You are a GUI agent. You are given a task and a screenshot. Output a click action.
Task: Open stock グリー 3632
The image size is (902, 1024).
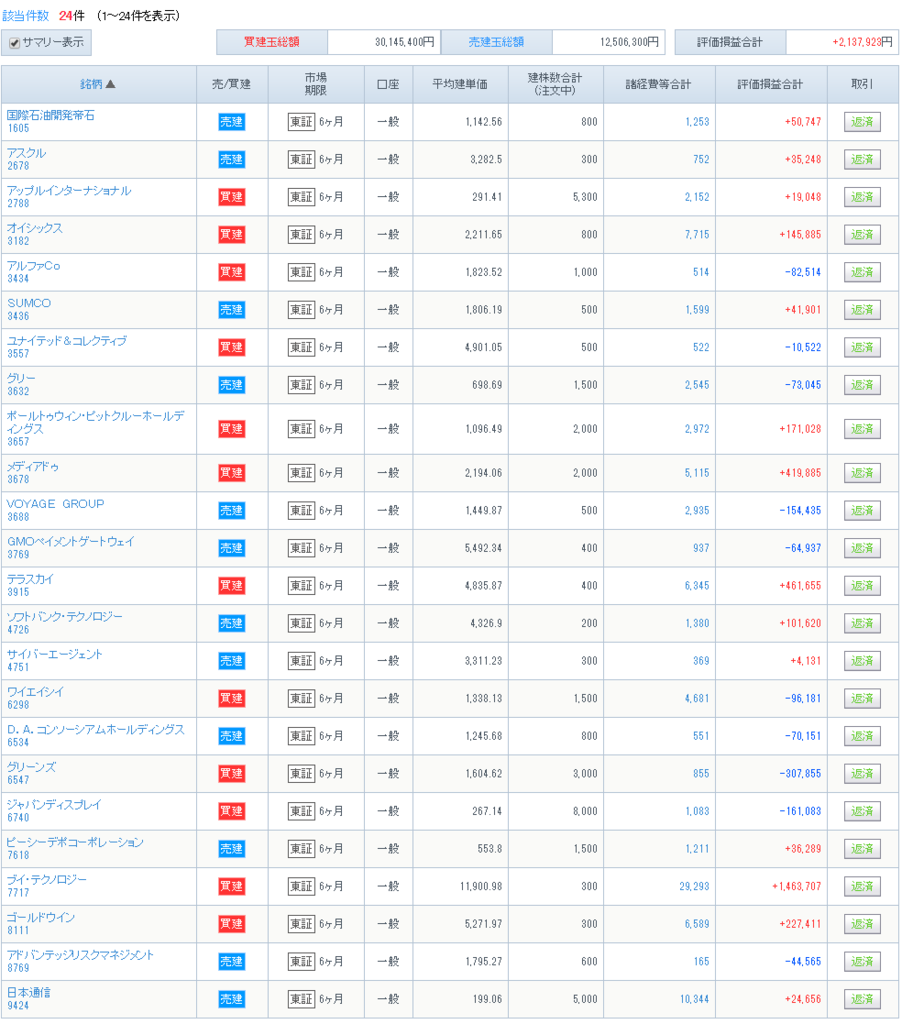[x=21, y=385]
